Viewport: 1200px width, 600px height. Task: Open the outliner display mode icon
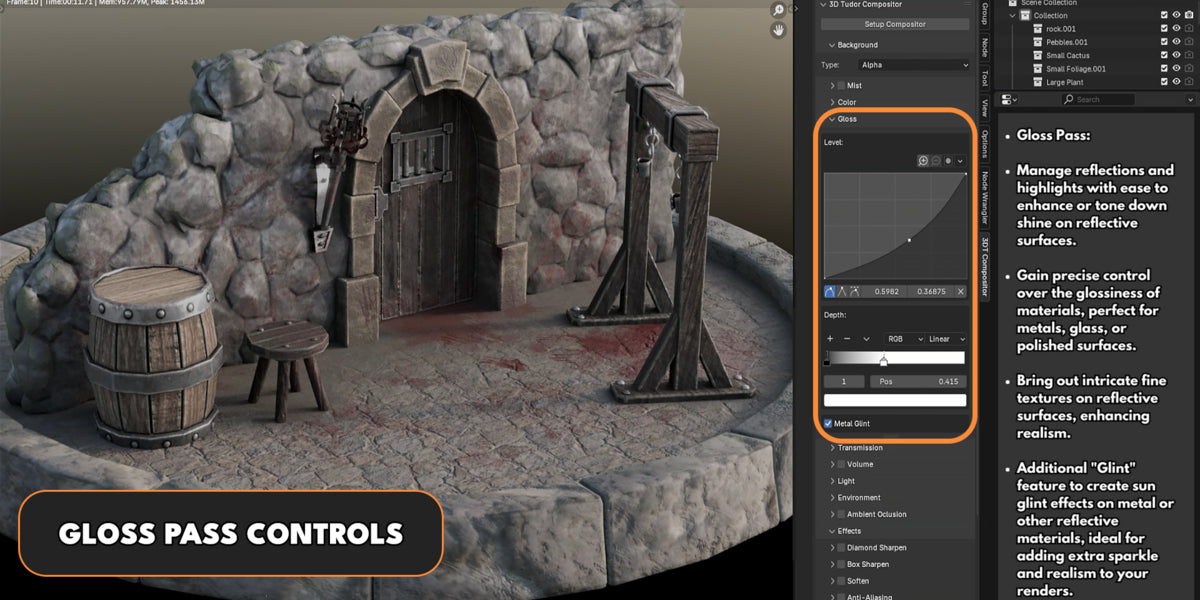[1009, 99]
